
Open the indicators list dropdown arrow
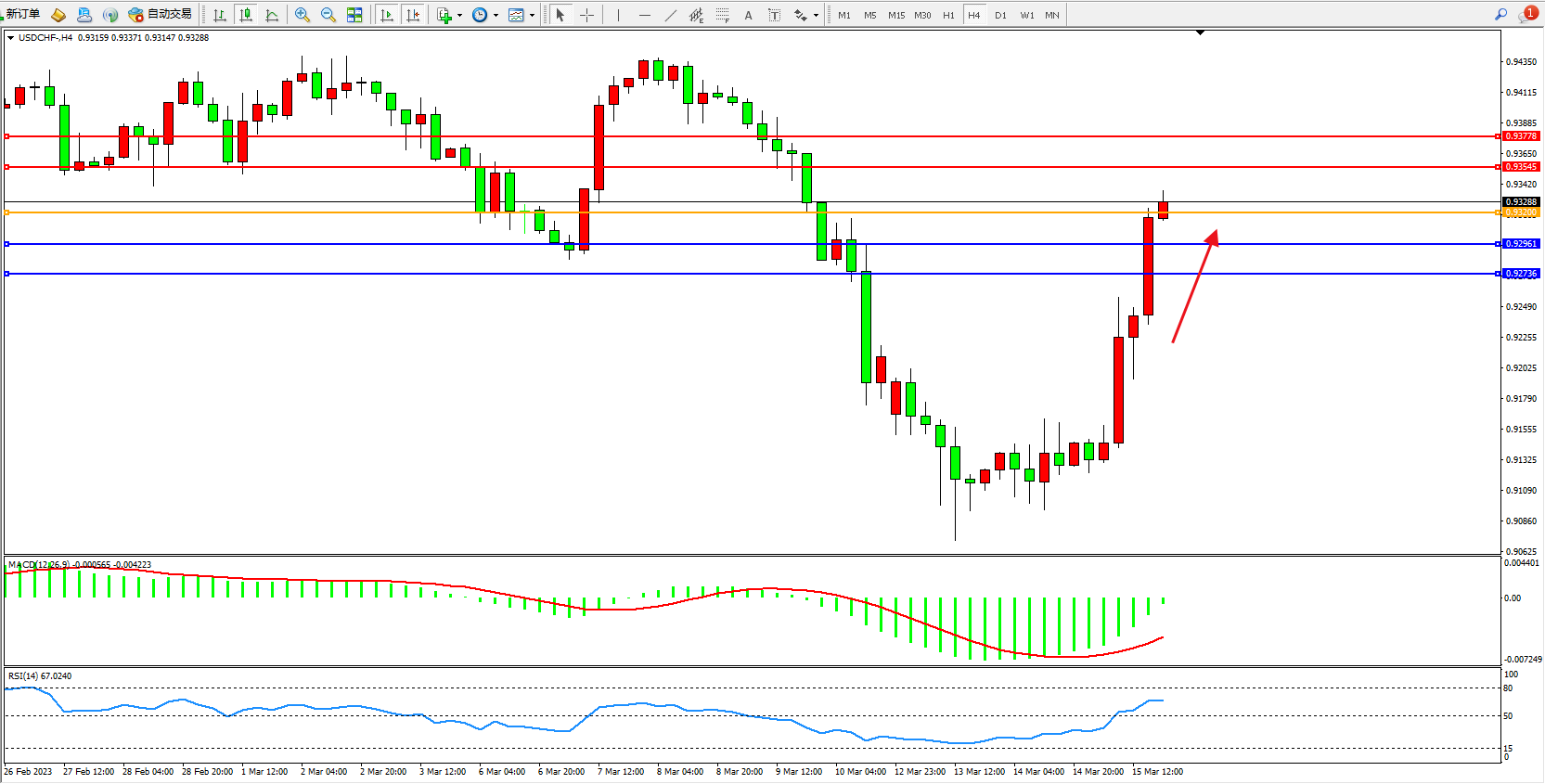click(459, 15)
